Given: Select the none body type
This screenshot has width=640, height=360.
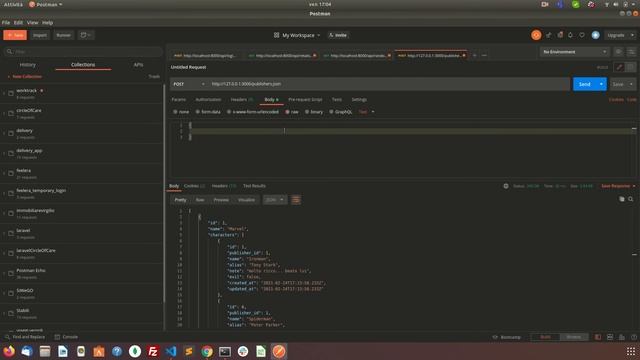Looking at the screenshot, I should click(181, 112).
